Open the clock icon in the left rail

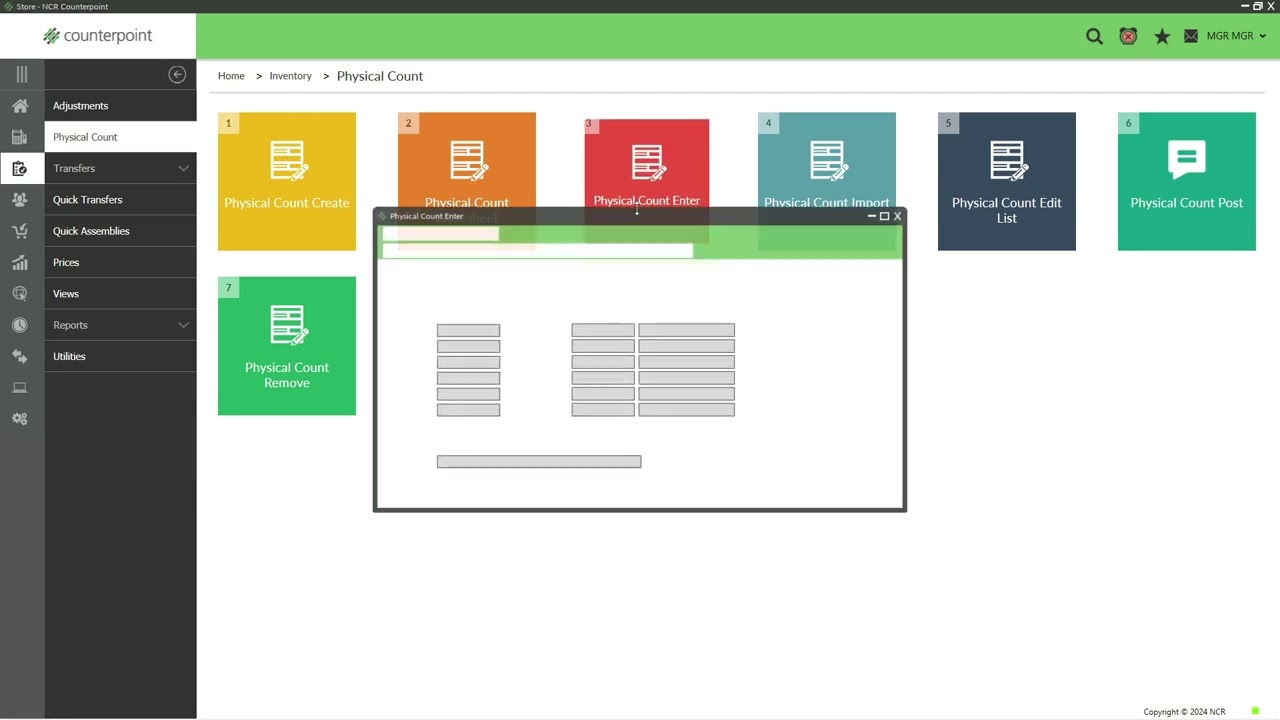pyautogui.click(x=20, y=325)
